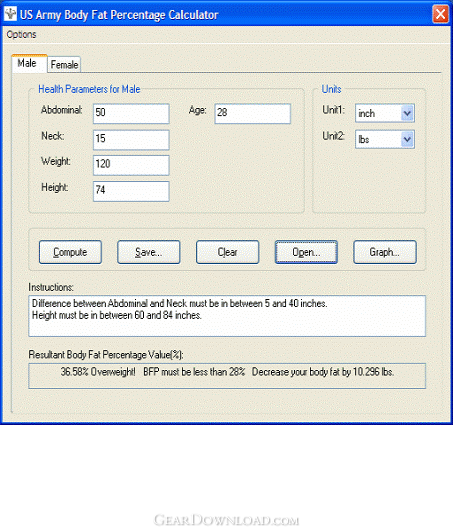Click the Age input field
Screen dimensions: 453x528
[253, 113]
